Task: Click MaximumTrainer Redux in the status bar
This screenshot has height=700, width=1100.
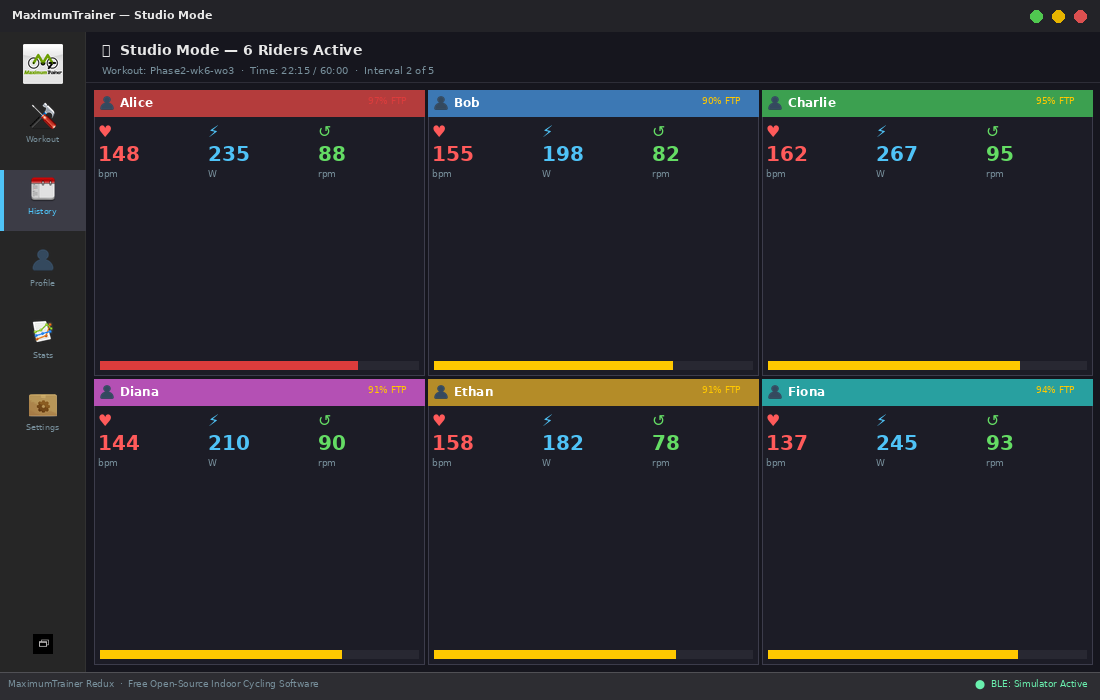Action: (x=60, y=684)
